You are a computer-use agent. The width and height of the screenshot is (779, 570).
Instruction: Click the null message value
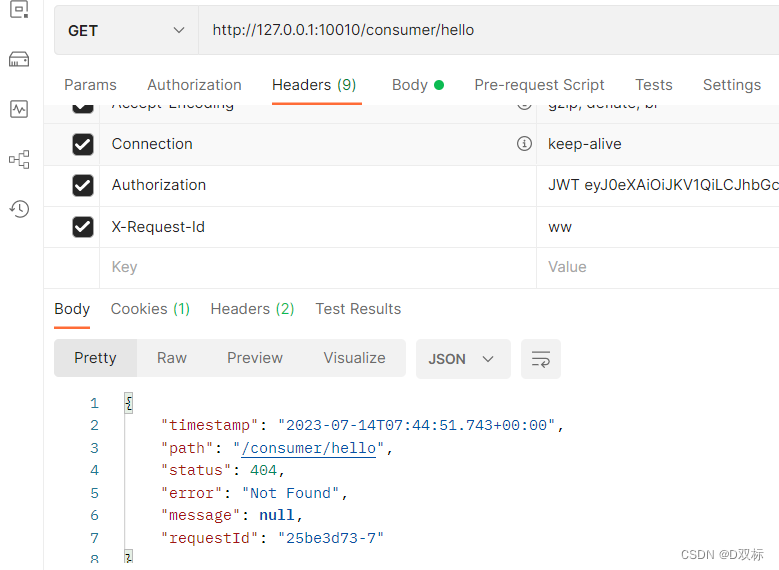coord(277,515)
